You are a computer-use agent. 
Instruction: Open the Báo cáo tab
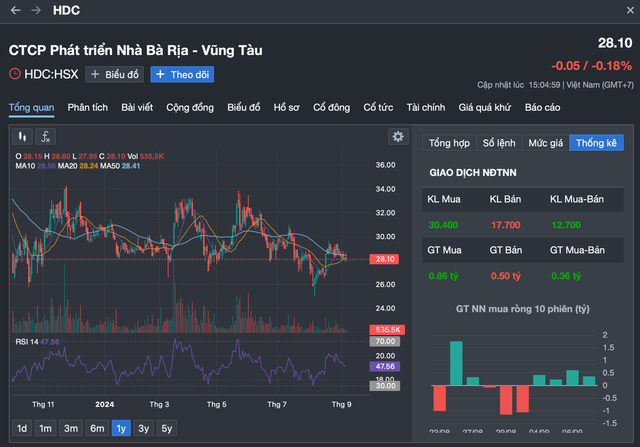click(542, 108)
